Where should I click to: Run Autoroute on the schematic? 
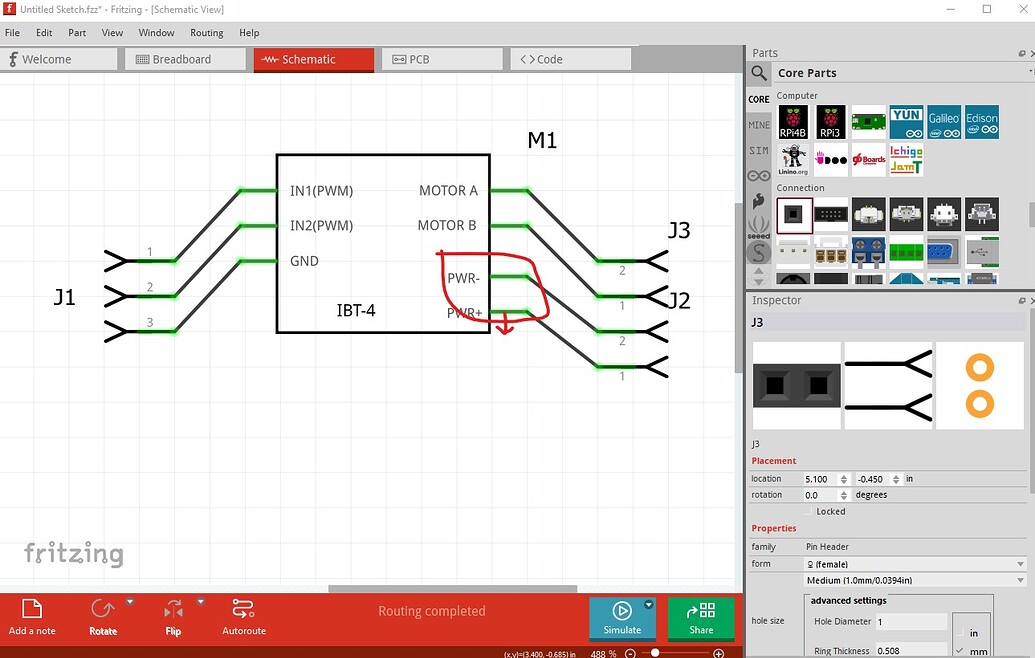(x=244, y=618)
